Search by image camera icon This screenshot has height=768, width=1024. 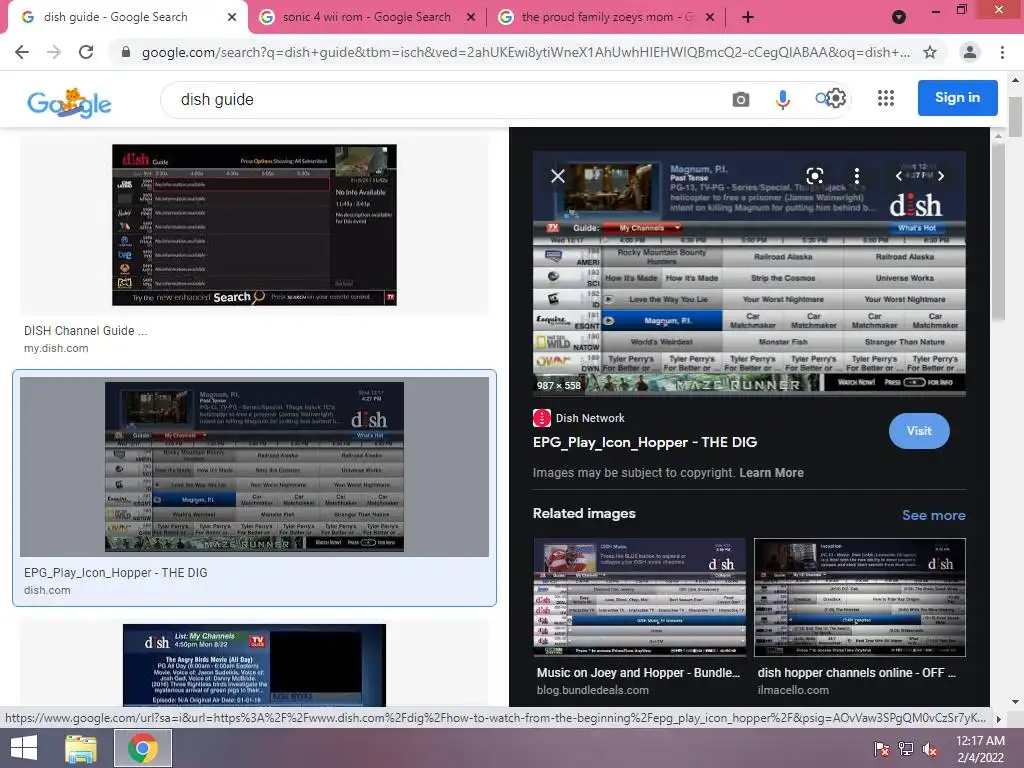741,99
